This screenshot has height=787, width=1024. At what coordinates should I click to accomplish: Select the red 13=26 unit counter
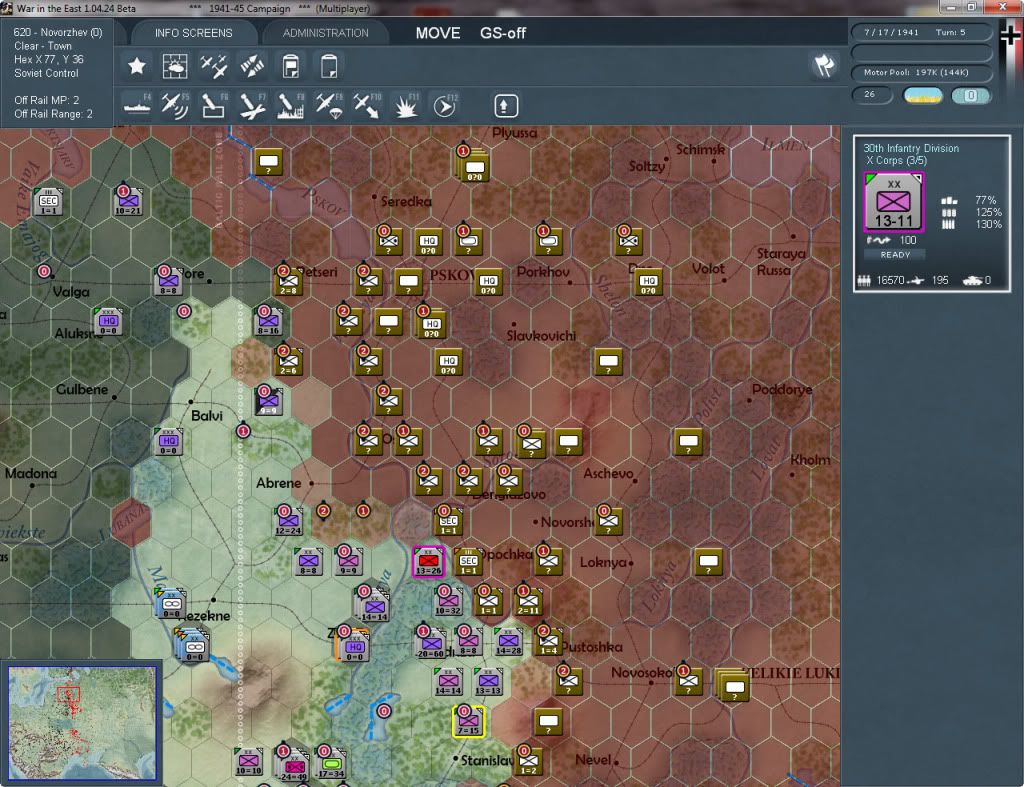point(428,562)
